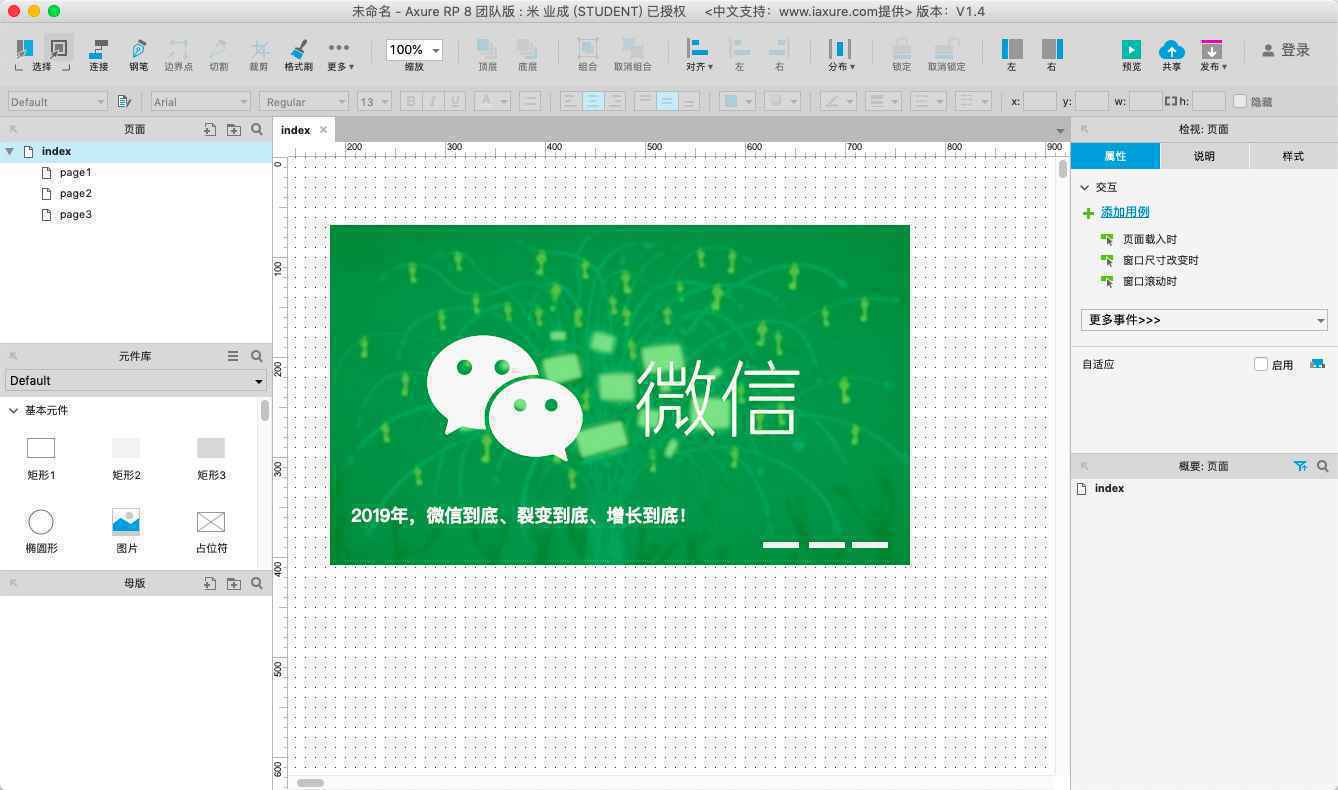Enable the 启用 adaptive checkbox
The height and width of the screenshot is (790, 1338).
click(1261, 364)
